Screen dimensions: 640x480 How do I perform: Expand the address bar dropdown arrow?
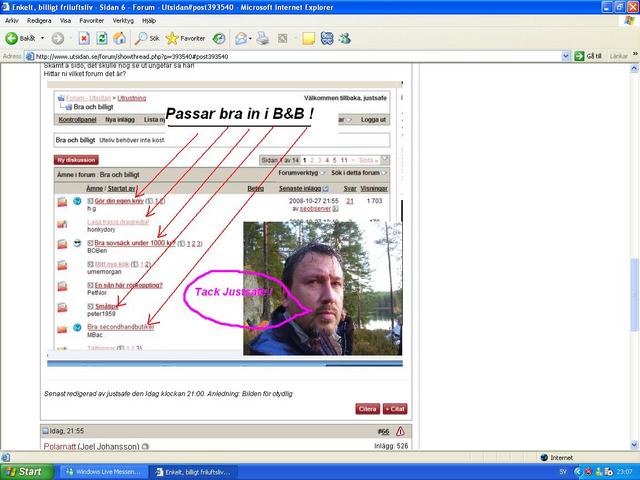tap(565, 56)
